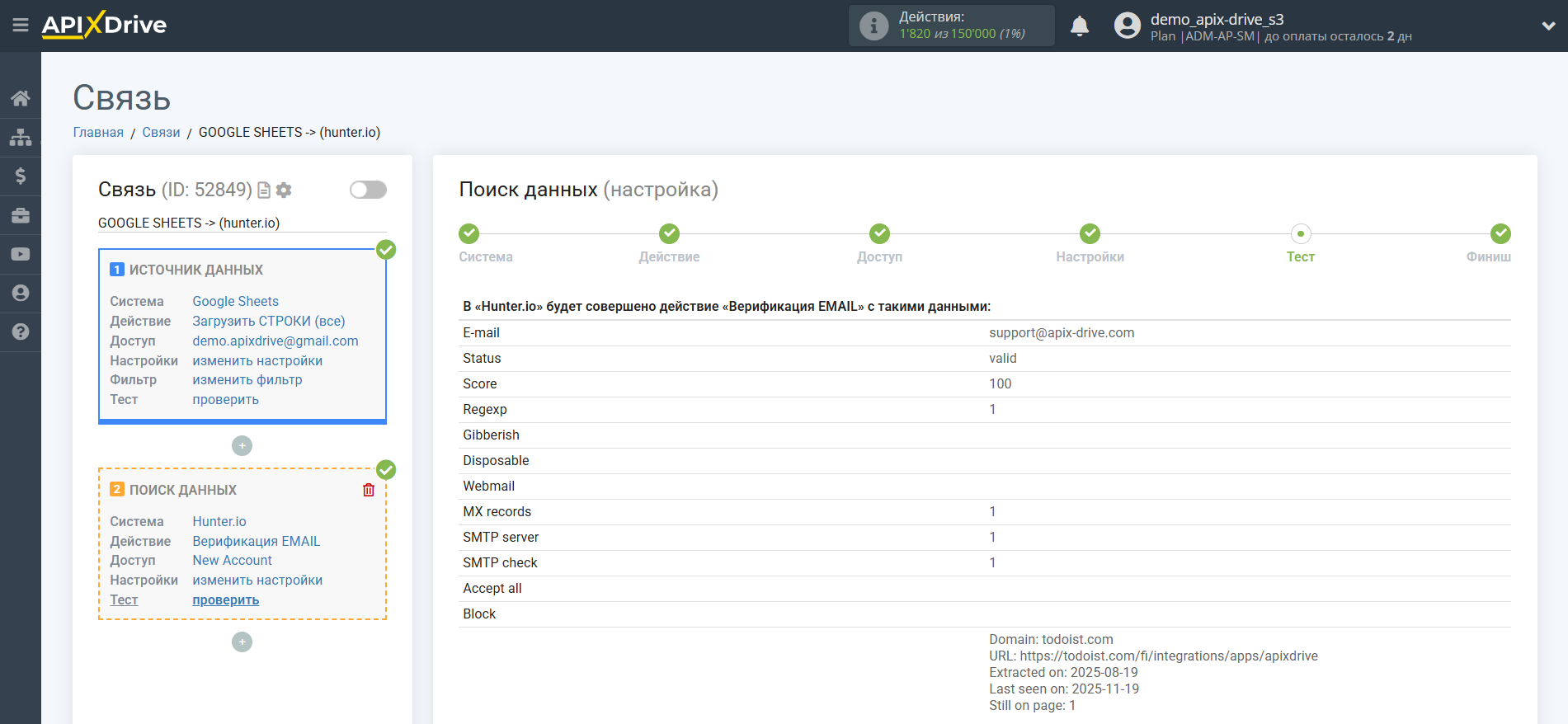Toggle the connection on/off switch
This screenshot has width=1568, height=724.
368,190
